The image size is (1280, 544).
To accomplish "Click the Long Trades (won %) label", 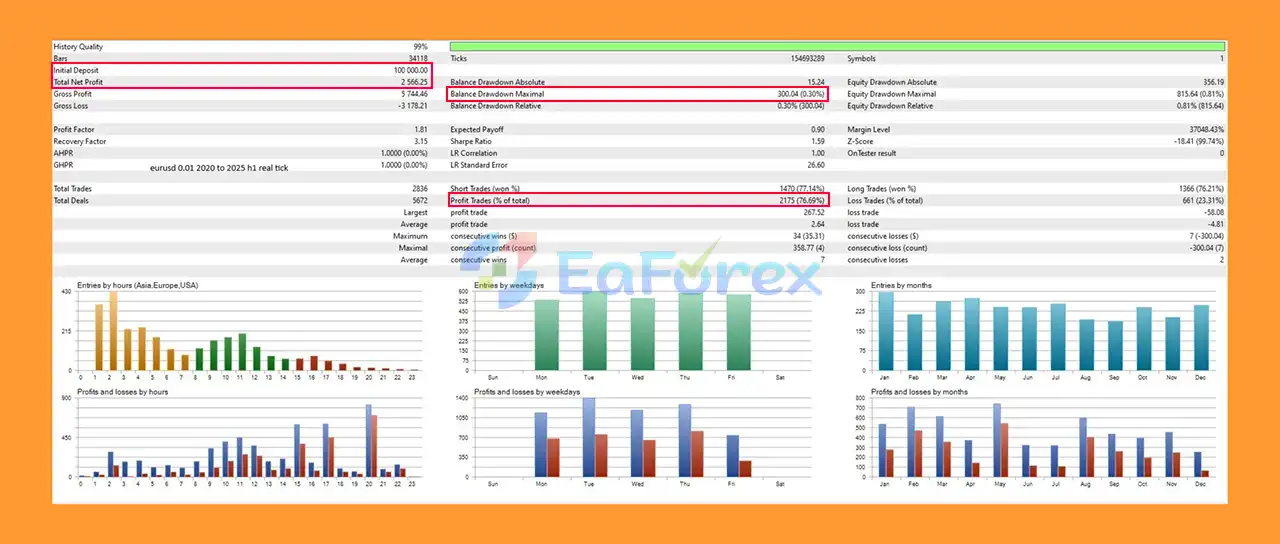I will [881, 189].
